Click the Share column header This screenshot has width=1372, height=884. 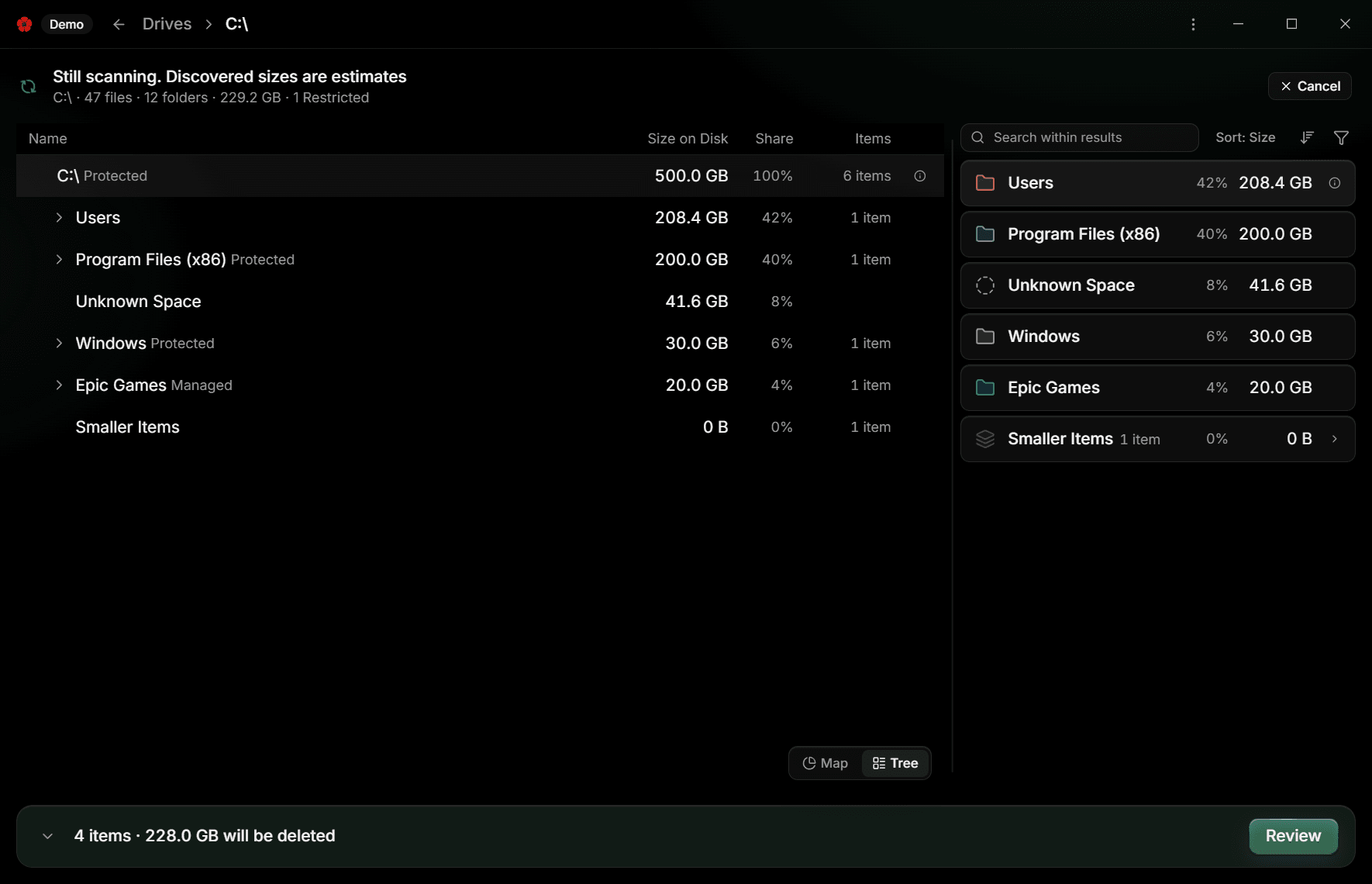(774, 139)
